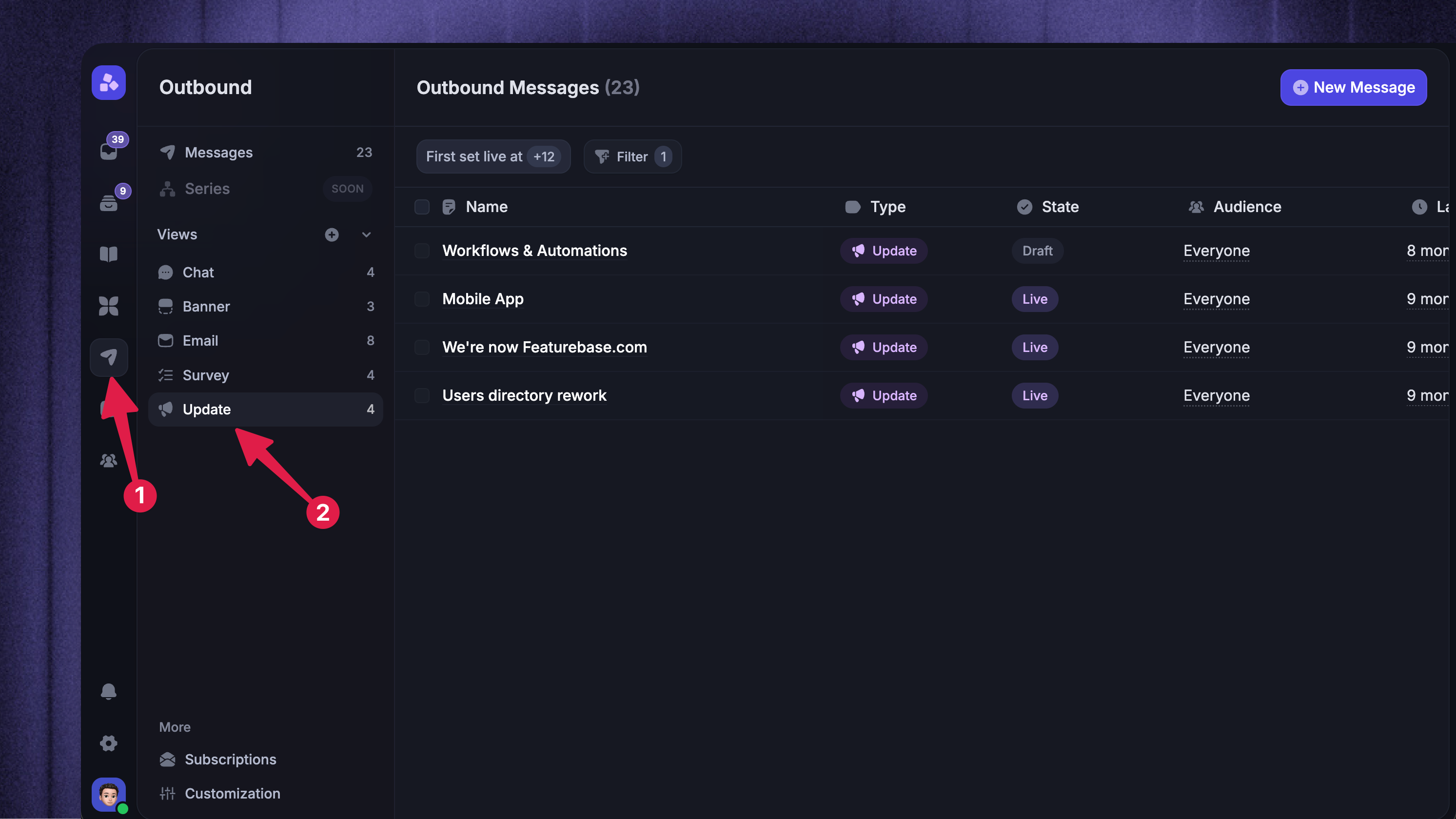Open the inbox icon with 39 badge
The image size is (1456, 819).
109,151
